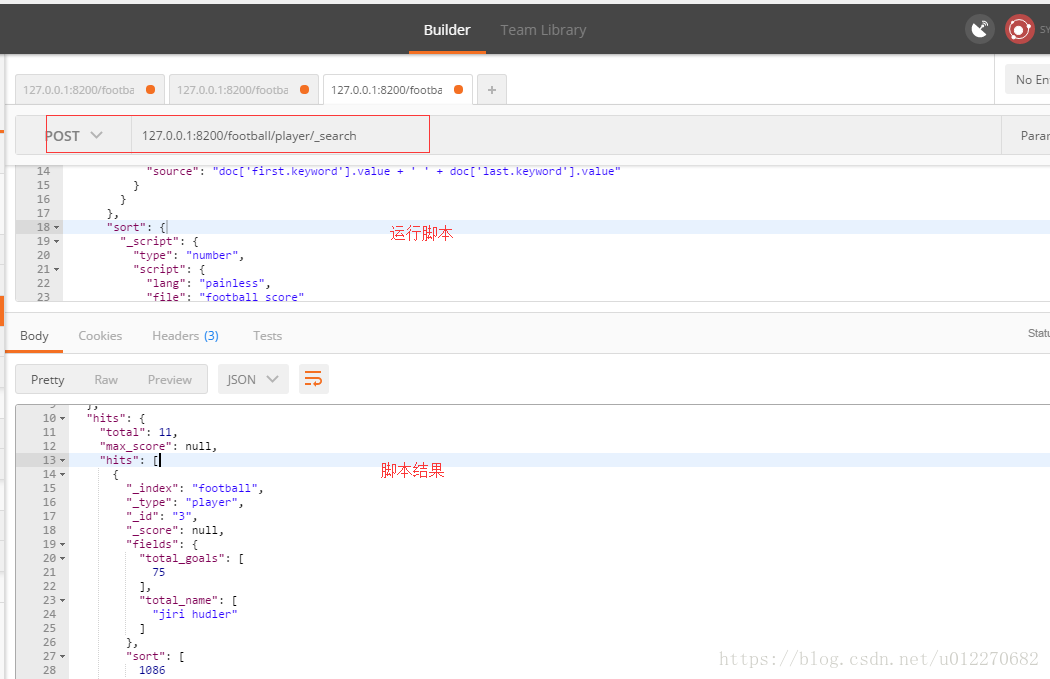The width and height of the screenshot is (1050, 679).
Task: Click the "number" type value
Action: [x=212, y=255]
